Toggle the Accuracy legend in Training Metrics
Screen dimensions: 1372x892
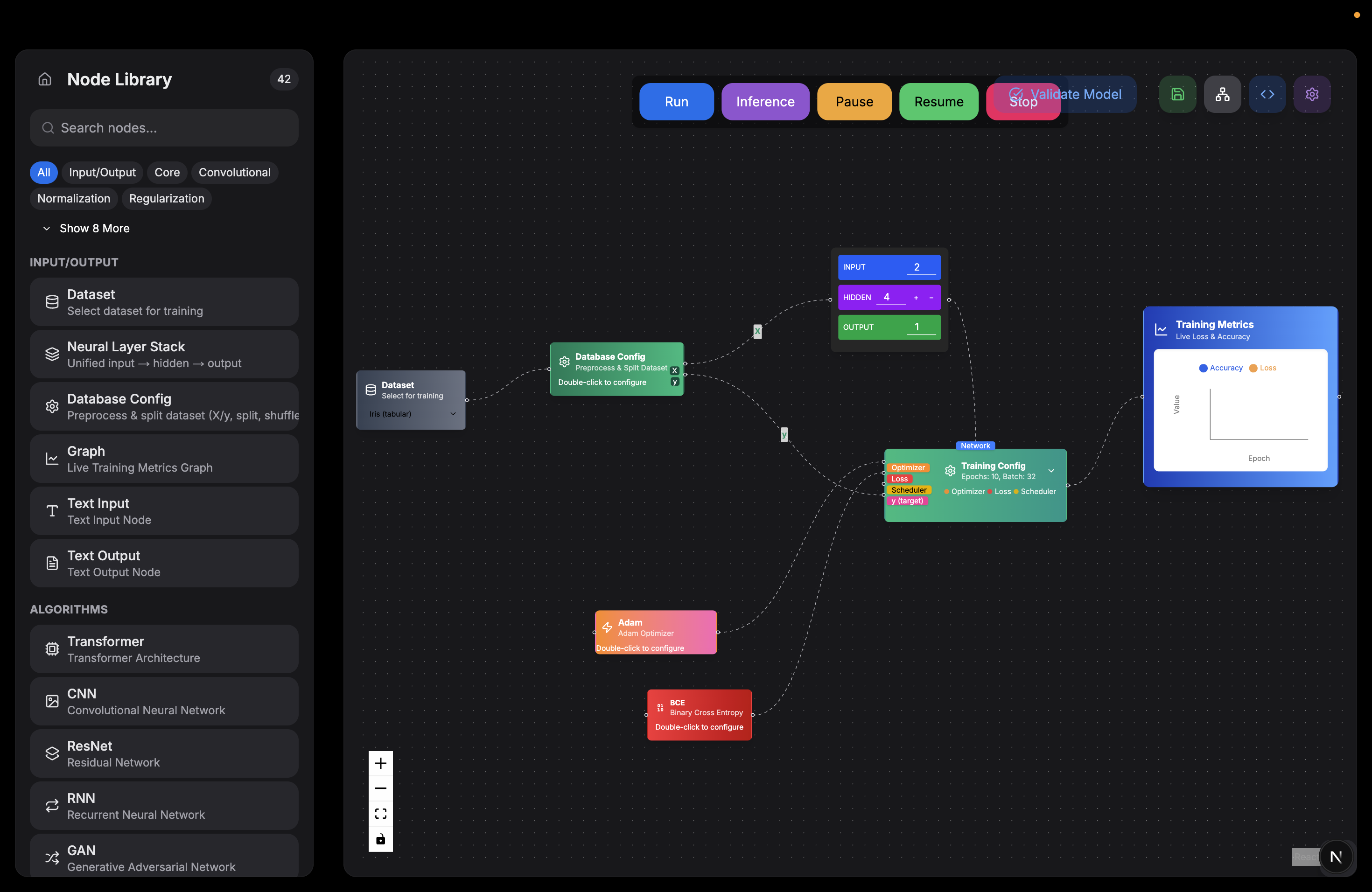point(1221,368)
